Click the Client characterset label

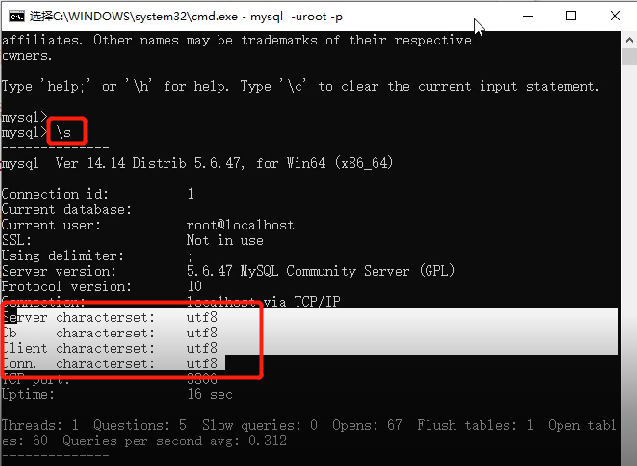pyautogui.click(x=78, y=349)
